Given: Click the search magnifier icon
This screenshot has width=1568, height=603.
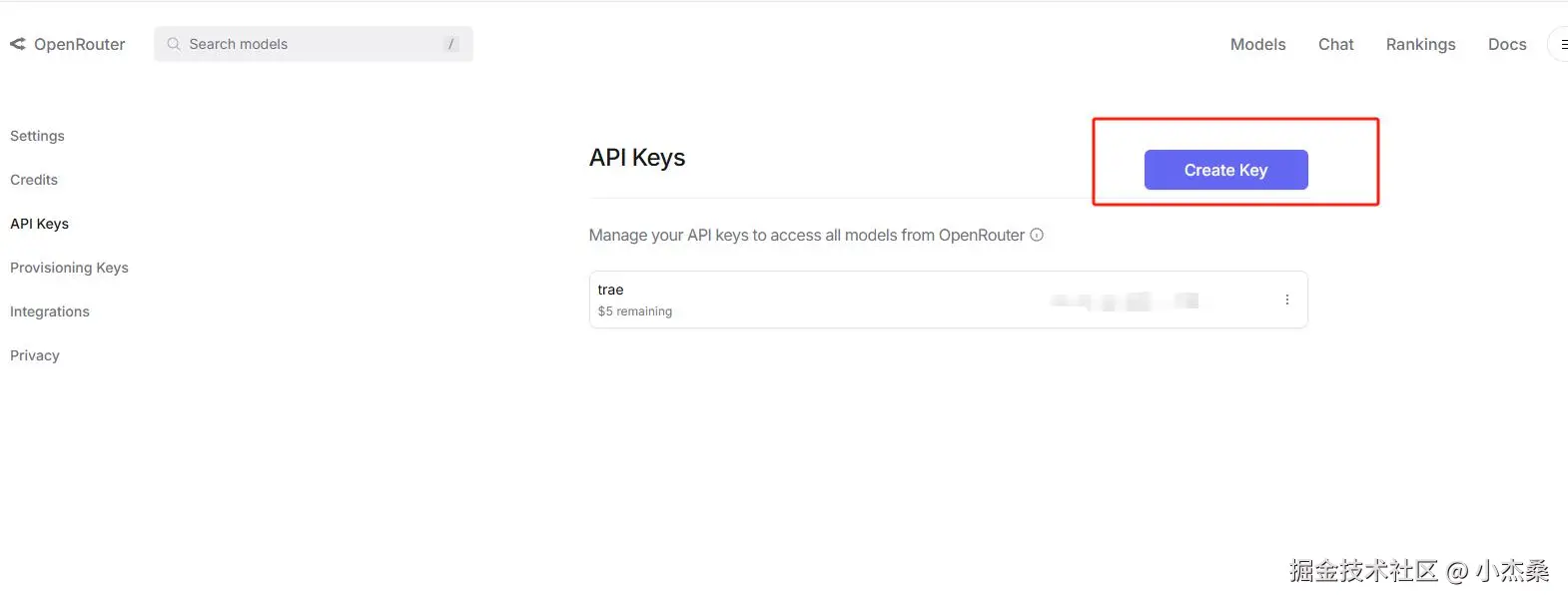Looking at the screenshot, I should [x=174, y=44].
